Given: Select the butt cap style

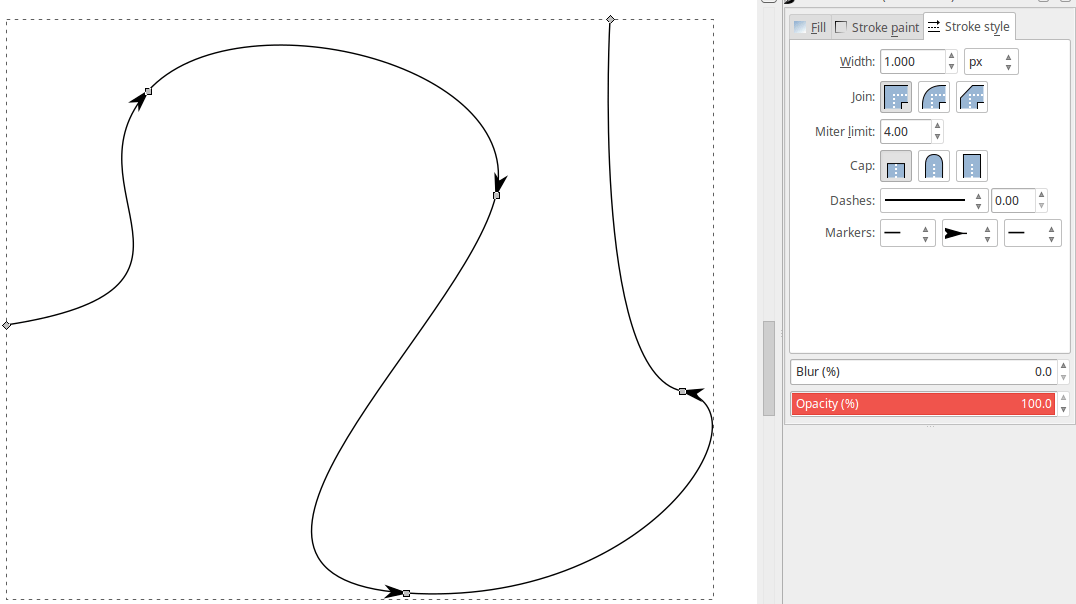Looking at the screenshot, I should coord(896,165).
